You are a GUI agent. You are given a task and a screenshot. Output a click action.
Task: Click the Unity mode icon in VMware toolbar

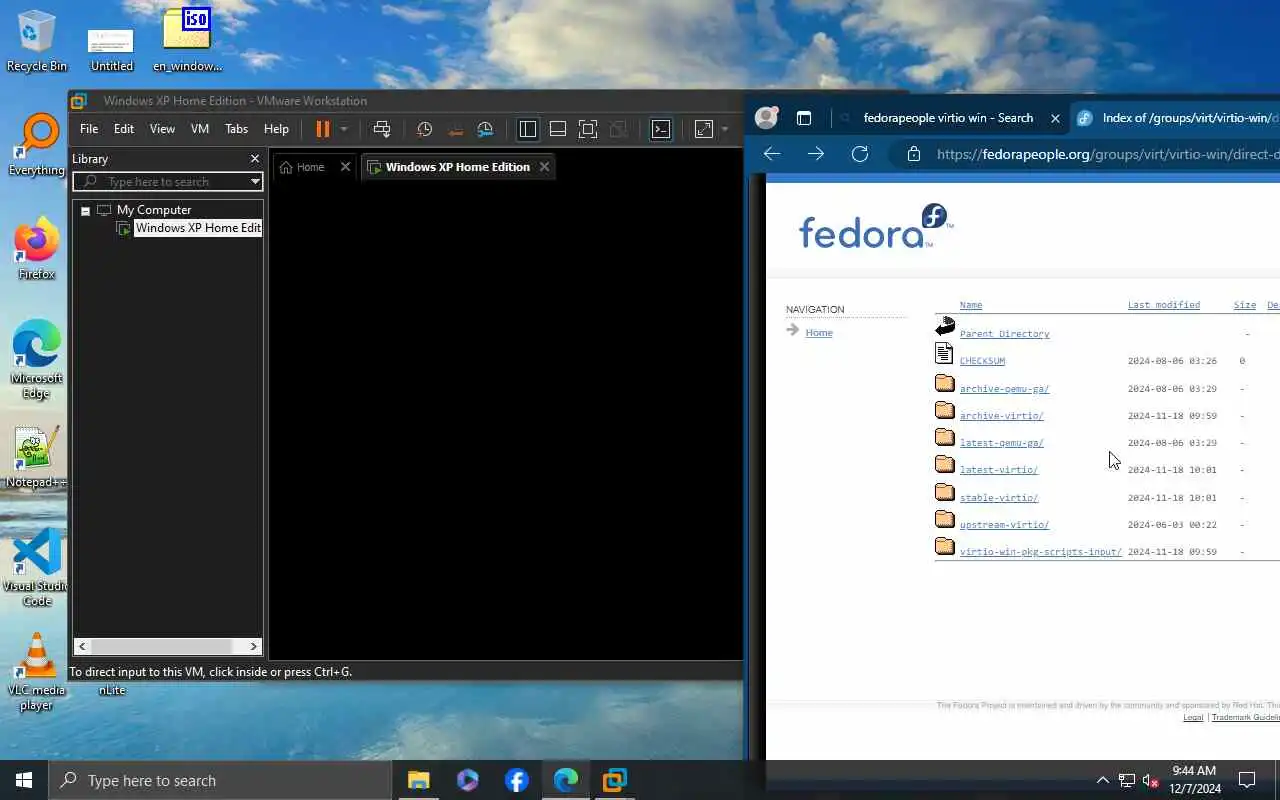tap(618, 129)
